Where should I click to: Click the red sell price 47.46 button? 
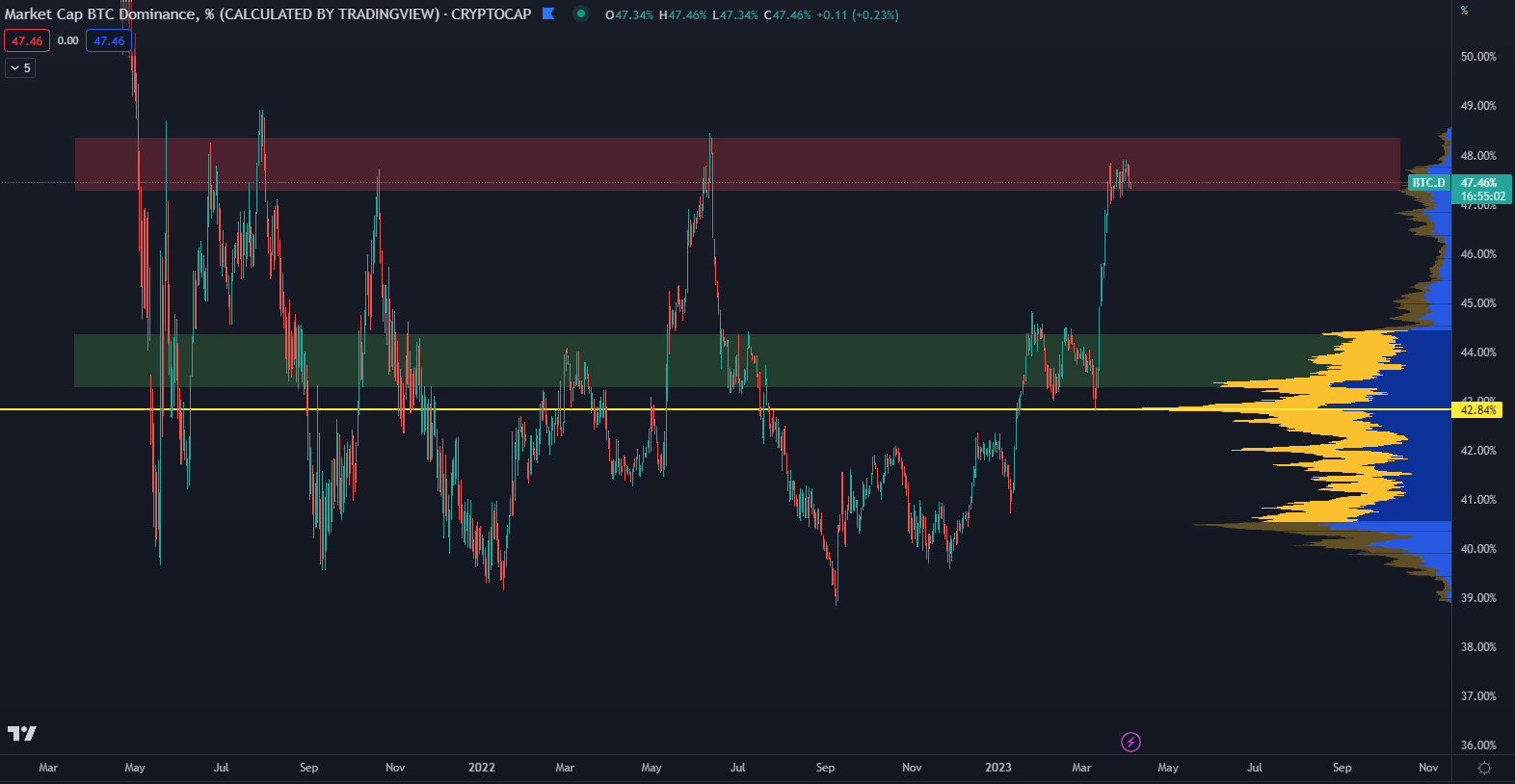(27, 41)
